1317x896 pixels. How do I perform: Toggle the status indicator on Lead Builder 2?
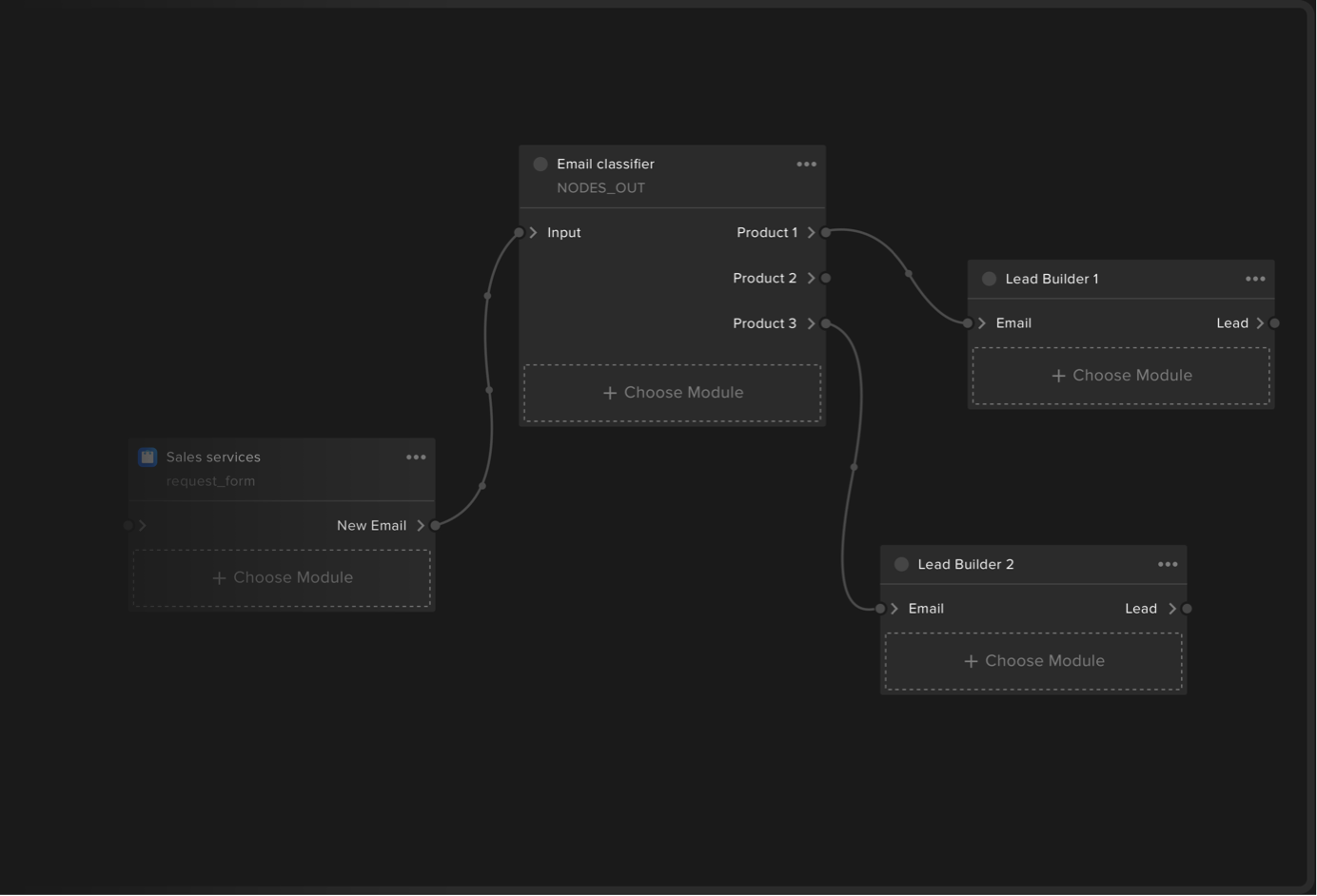point(901,564)
